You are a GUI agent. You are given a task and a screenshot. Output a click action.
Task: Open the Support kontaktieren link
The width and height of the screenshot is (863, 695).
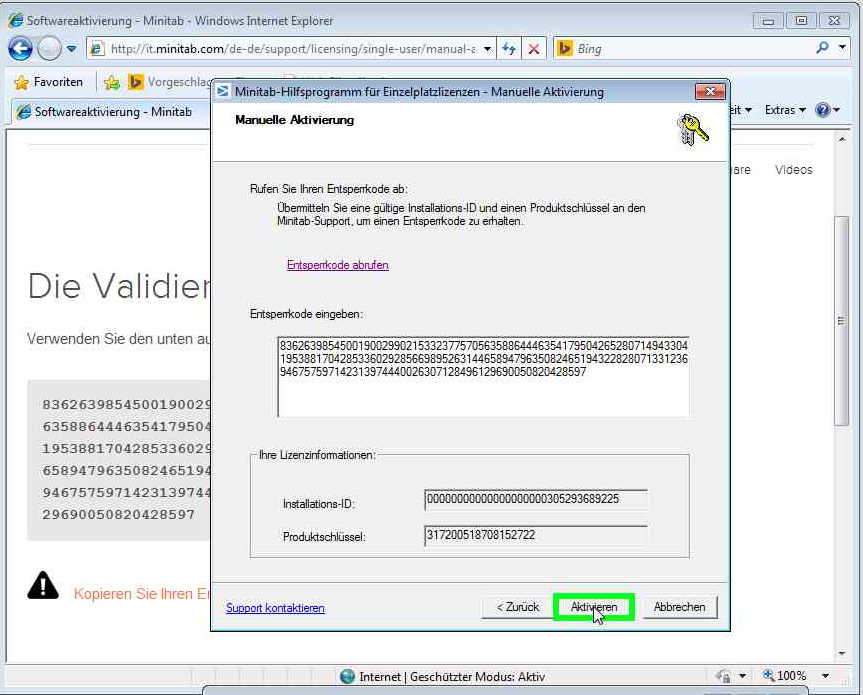(x=275, y=608)
